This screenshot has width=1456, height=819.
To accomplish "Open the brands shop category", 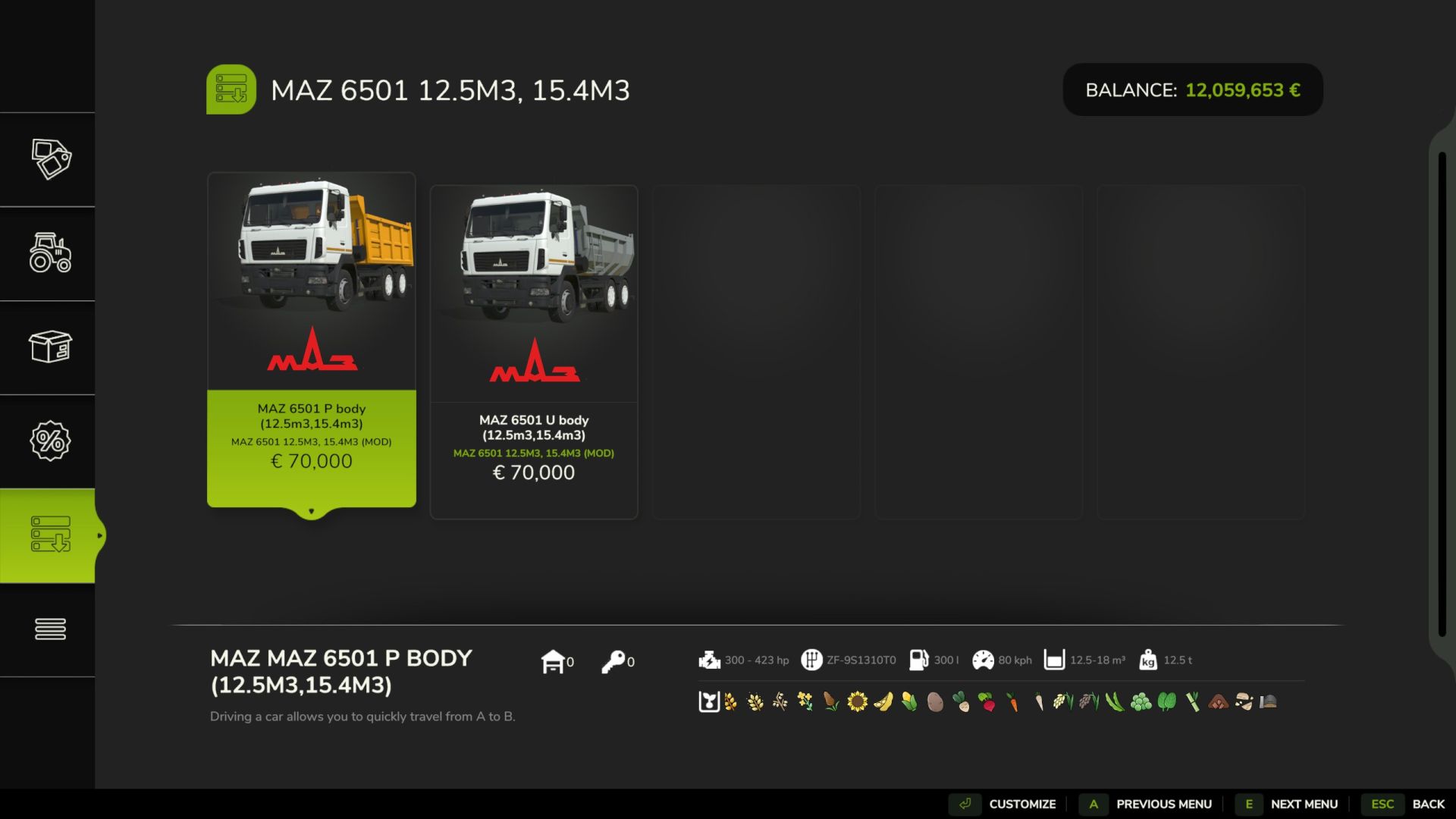I will click(50, 159).
